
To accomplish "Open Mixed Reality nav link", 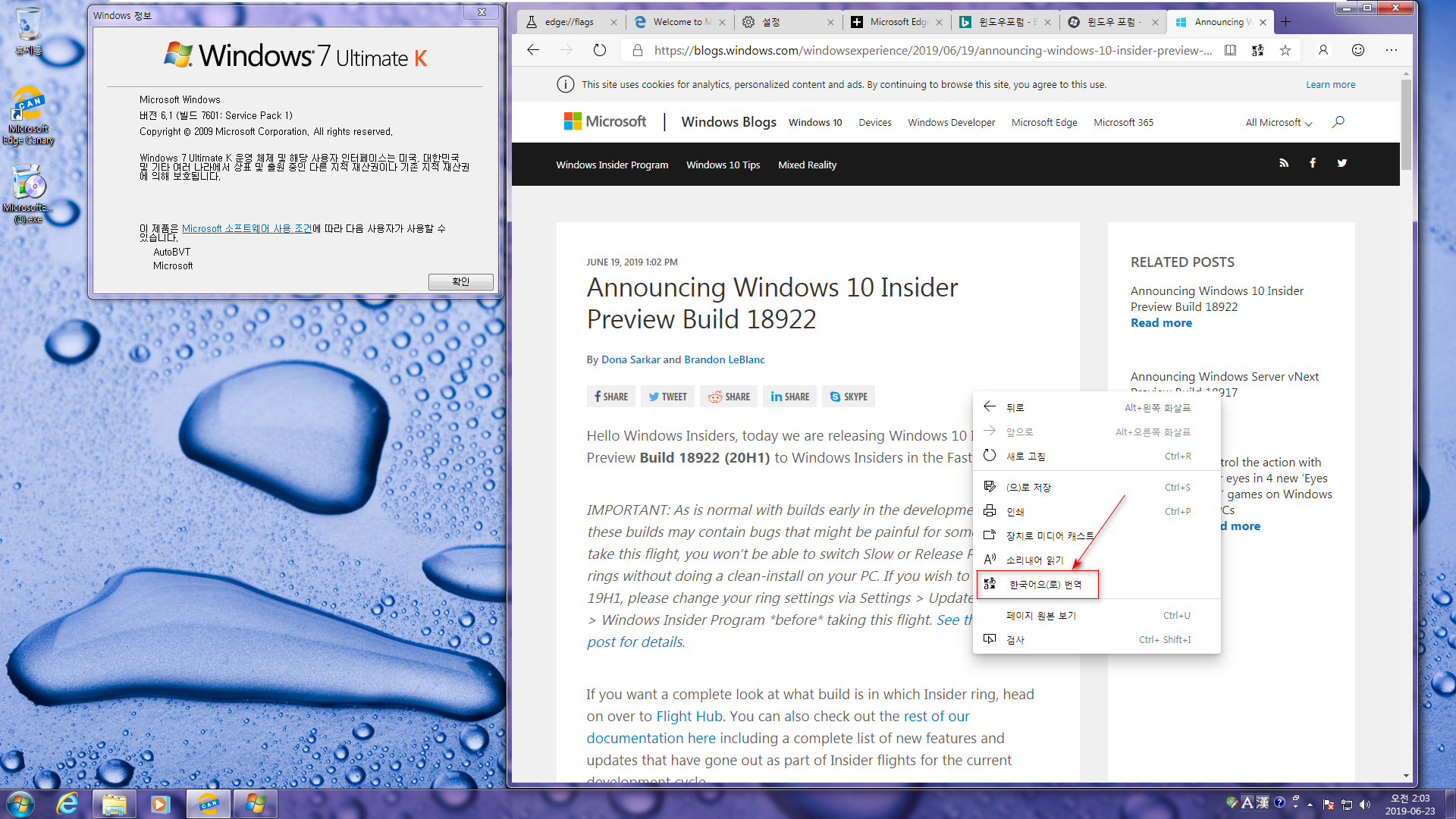I will pyautogui.click(x=807, y=165).
